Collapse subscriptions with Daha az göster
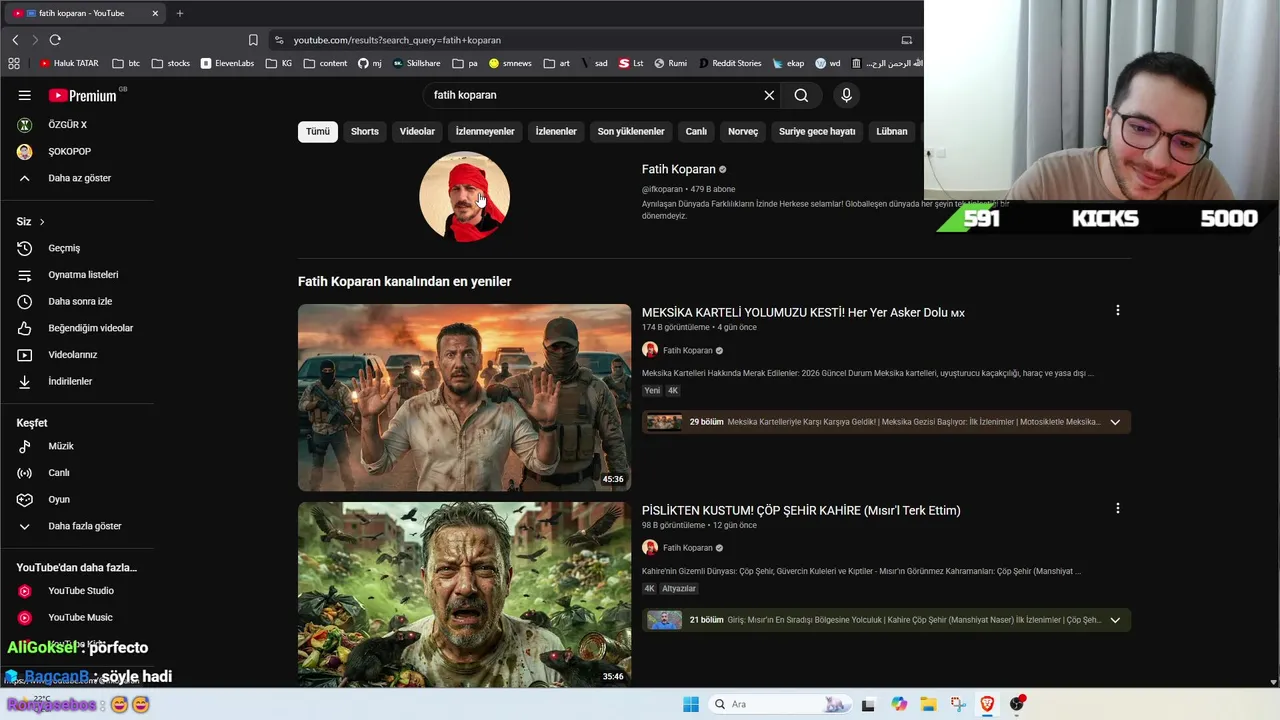Image resolution: width=1280 pixels, height=720 pixels. [x=77, y=178]
